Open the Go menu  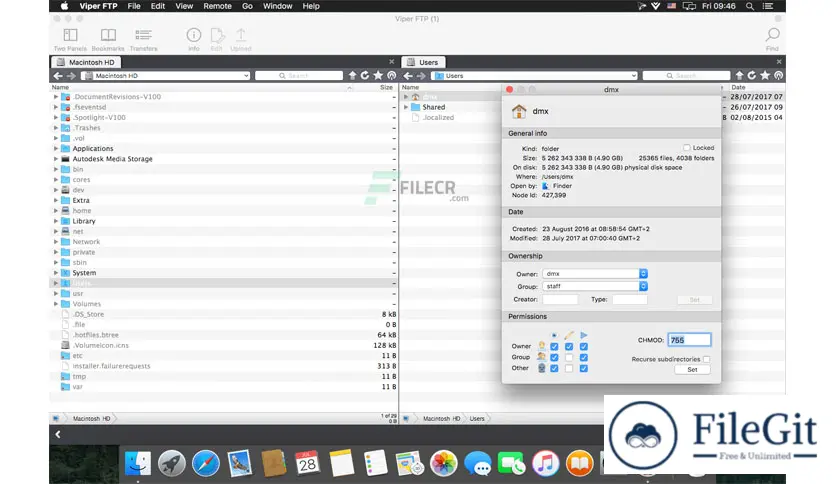pos(247,6)
